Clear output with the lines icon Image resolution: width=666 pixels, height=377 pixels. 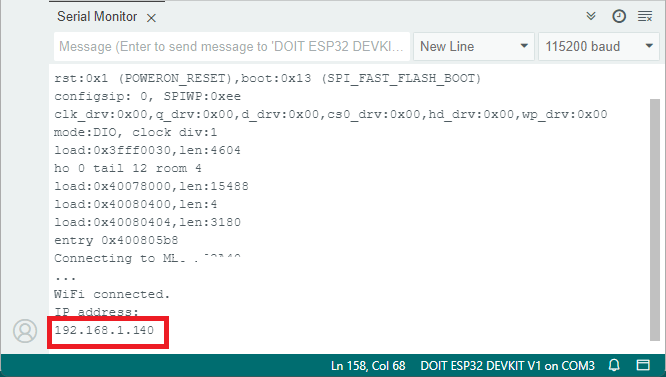click(x=645, y=17)
